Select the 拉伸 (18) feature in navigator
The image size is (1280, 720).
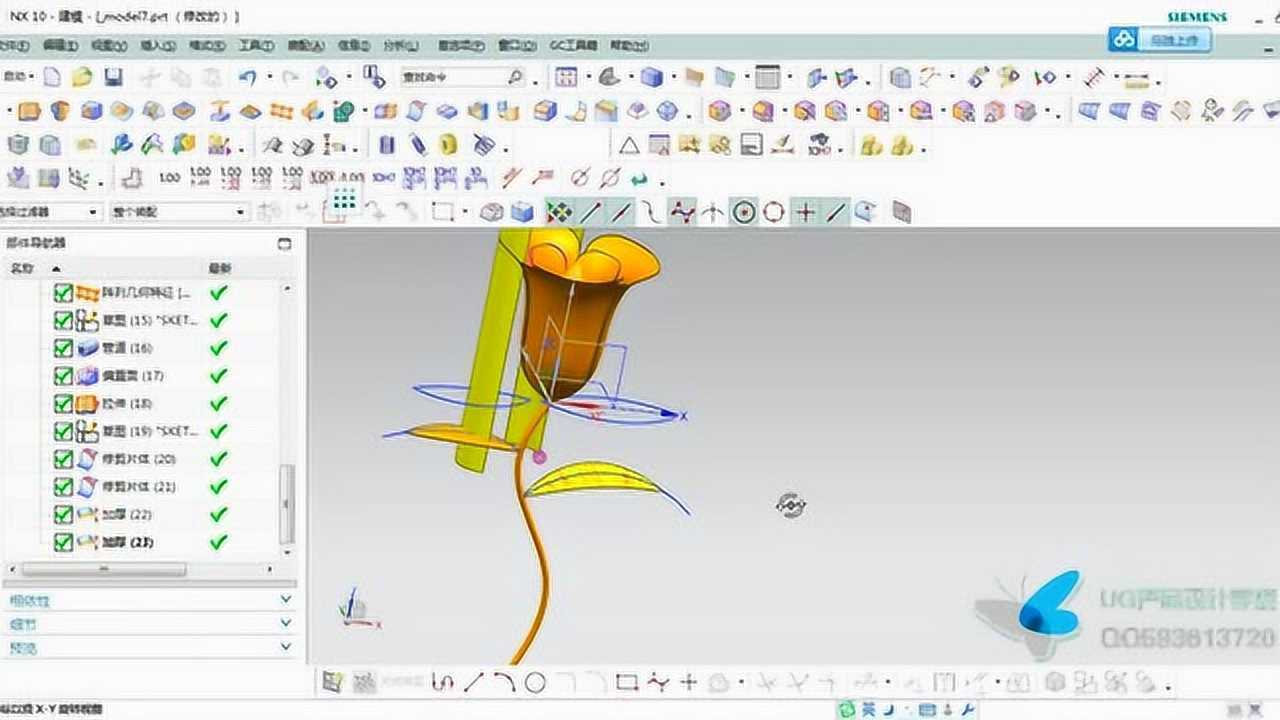pos(127,404)
